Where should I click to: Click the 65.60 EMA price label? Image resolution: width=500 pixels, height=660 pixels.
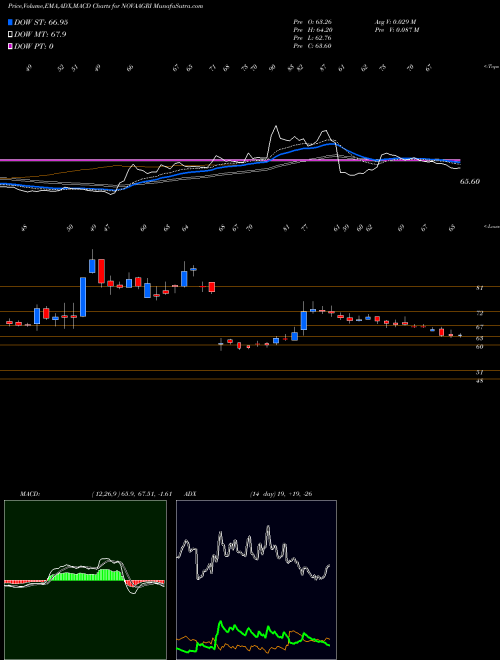470,182
